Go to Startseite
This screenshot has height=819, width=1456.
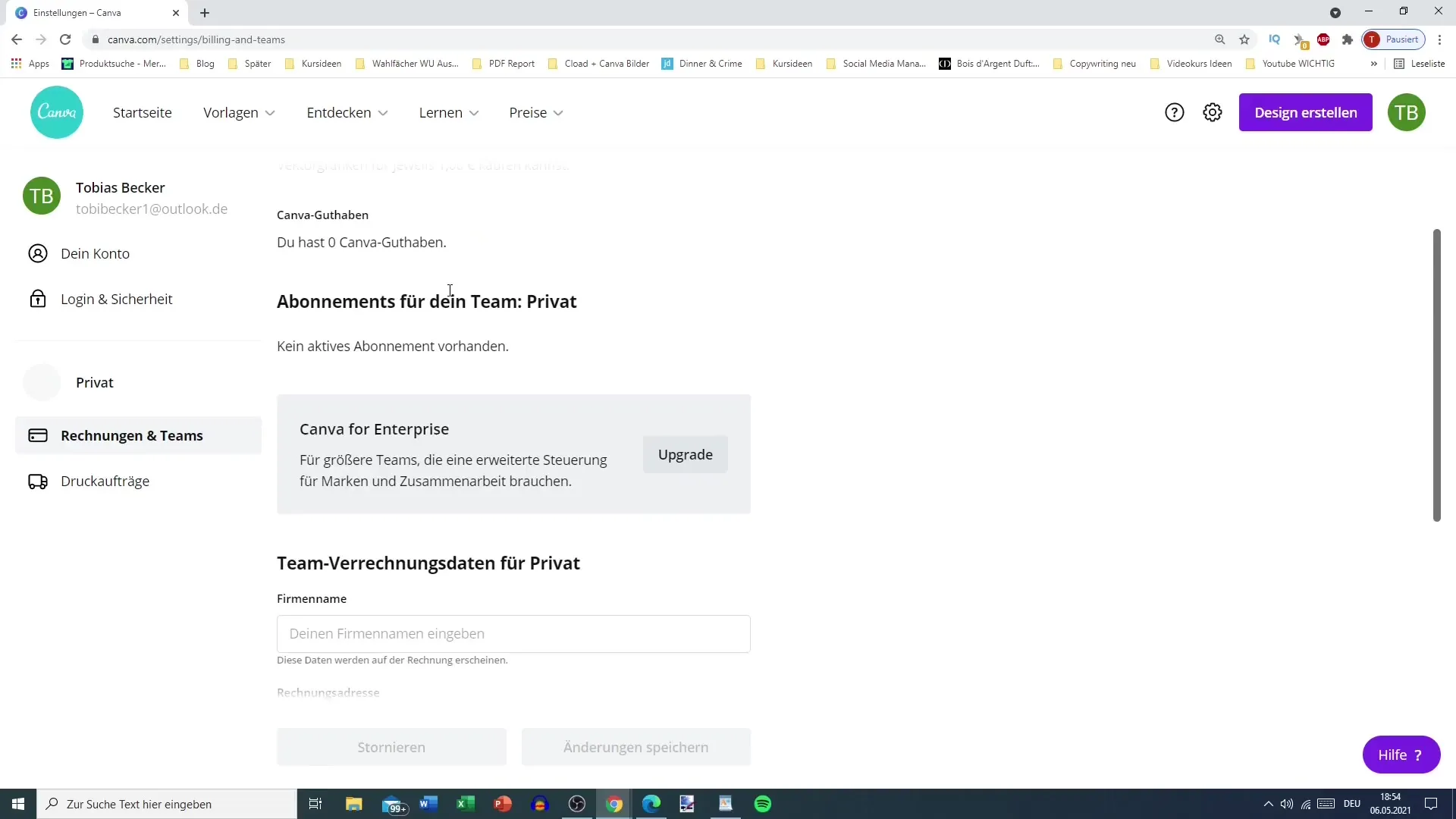point(143,112)
